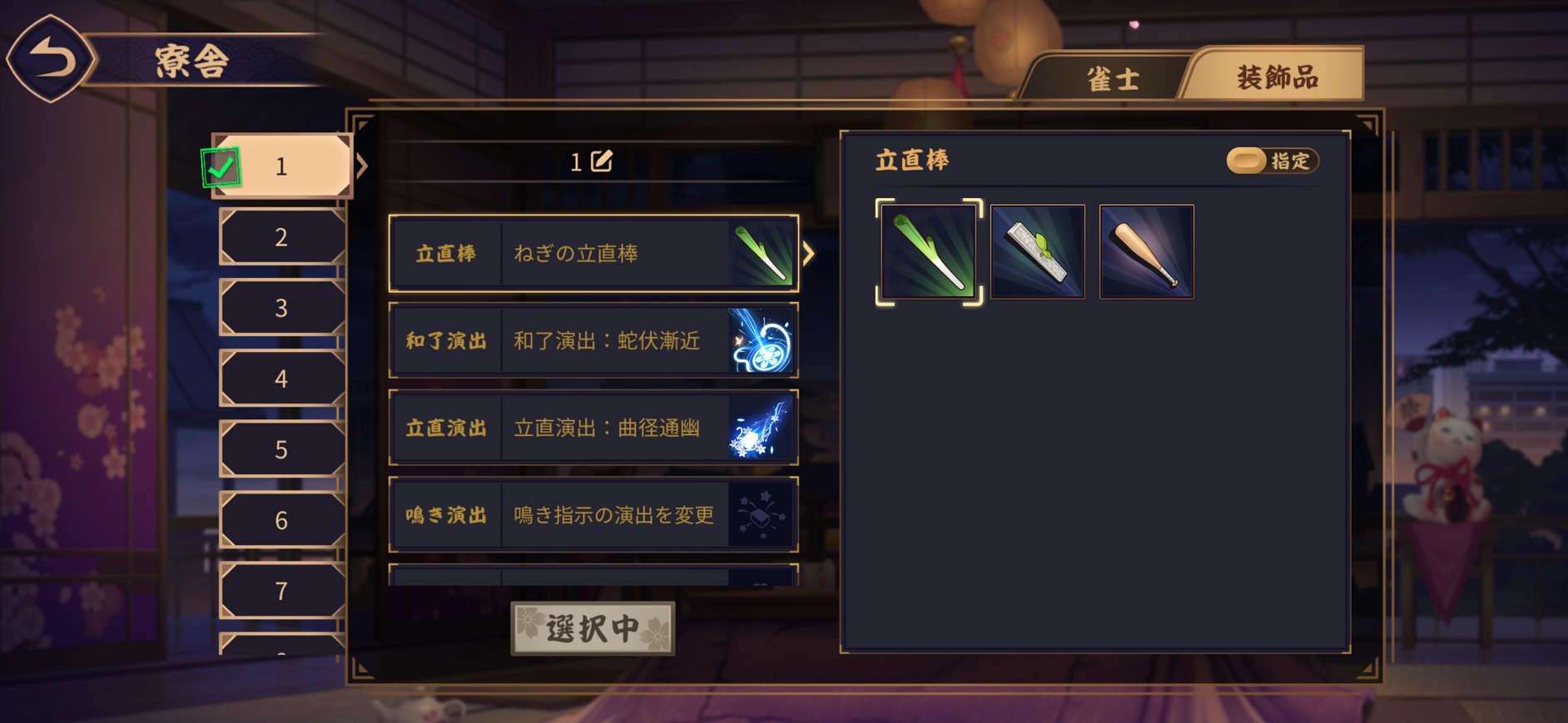This screenshot has height=723, width=1568.
Task: Select the green onion riichi stick thumbnail
Action: [x=929, y=252]
